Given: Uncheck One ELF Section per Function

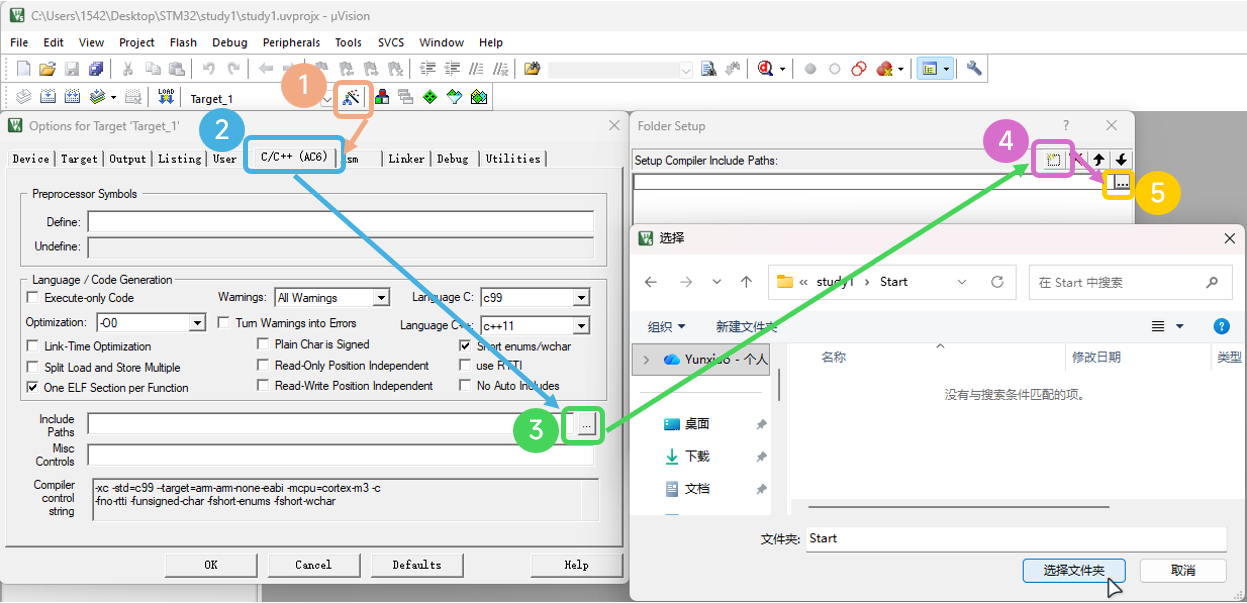Looking at the screenshot, I should click(x=33, y=387).
